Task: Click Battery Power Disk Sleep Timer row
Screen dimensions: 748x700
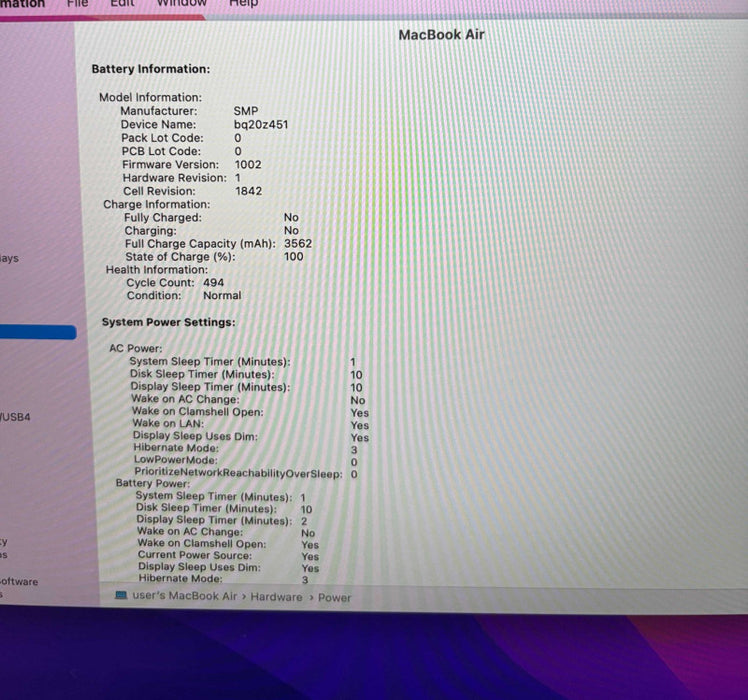Action: click(224, 509)
